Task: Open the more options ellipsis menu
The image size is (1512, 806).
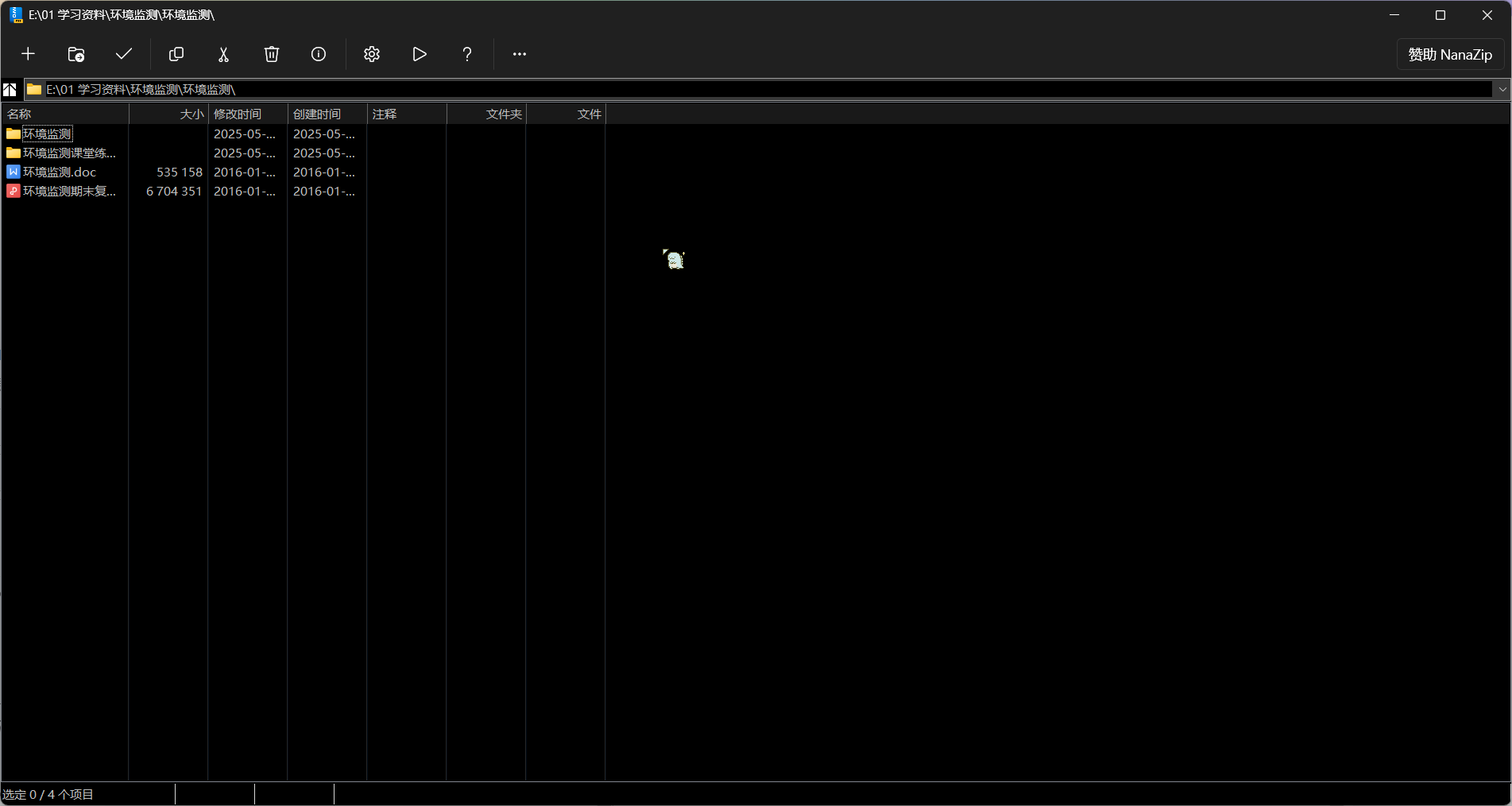Action: 520,54
